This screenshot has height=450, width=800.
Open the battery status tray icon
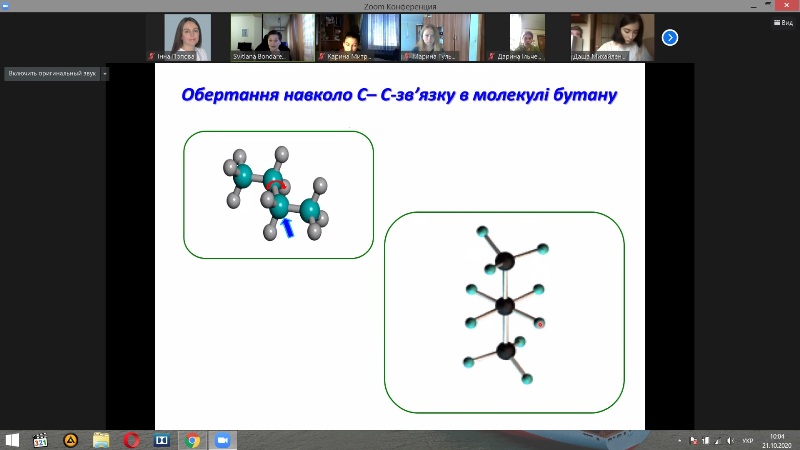point(706,441)
